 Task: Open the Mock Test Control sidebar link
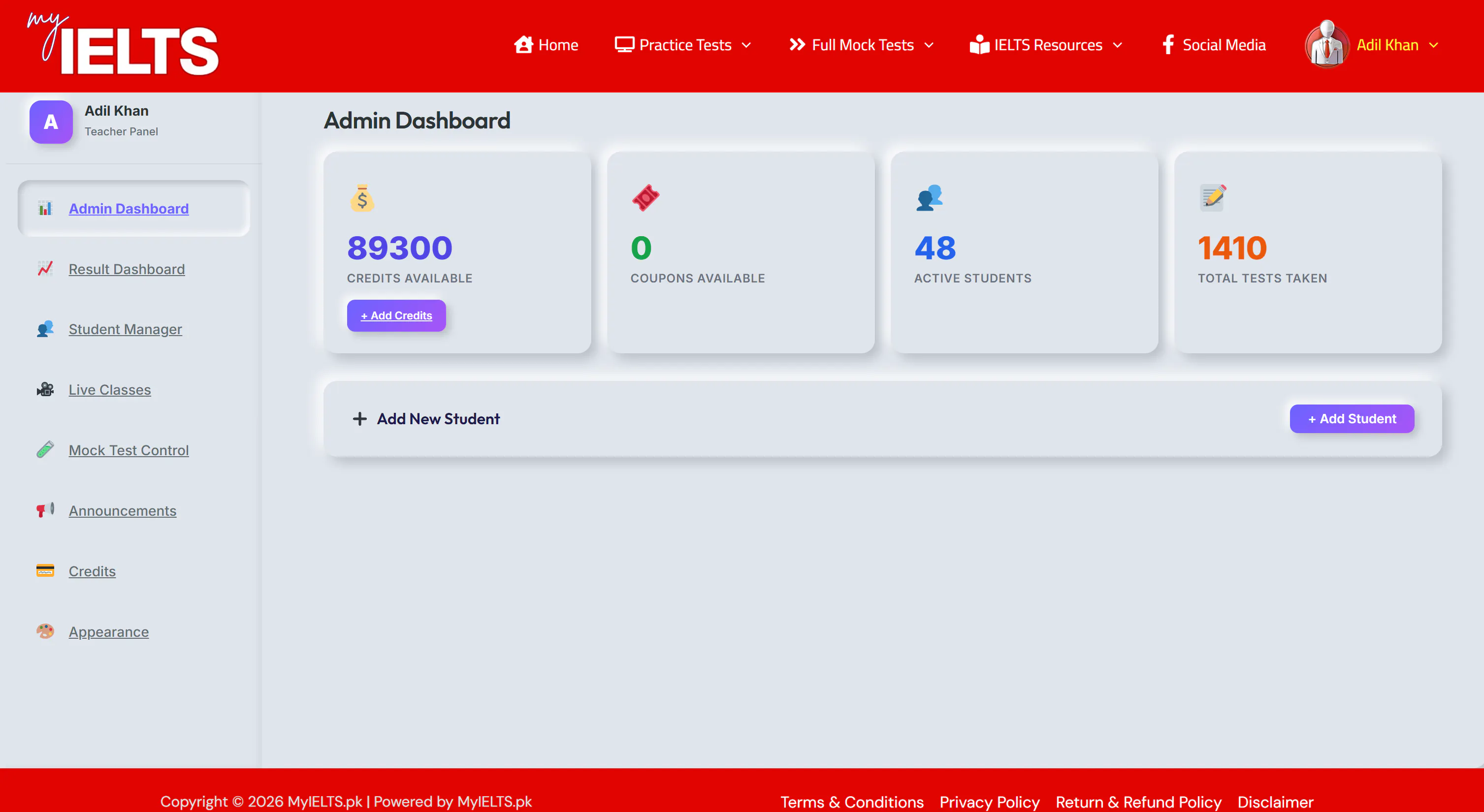coord(129,450)
